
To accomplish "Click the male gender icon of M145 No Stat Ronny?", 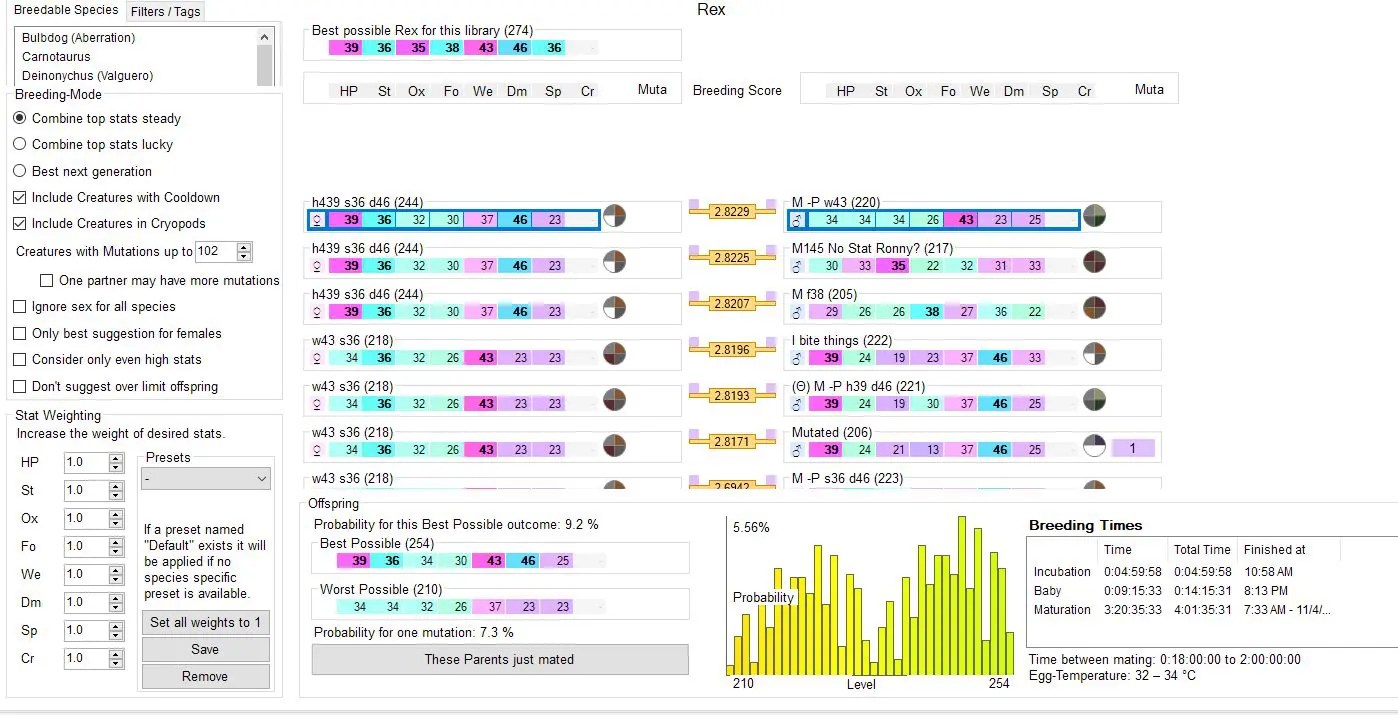I will tap(795, 265).
